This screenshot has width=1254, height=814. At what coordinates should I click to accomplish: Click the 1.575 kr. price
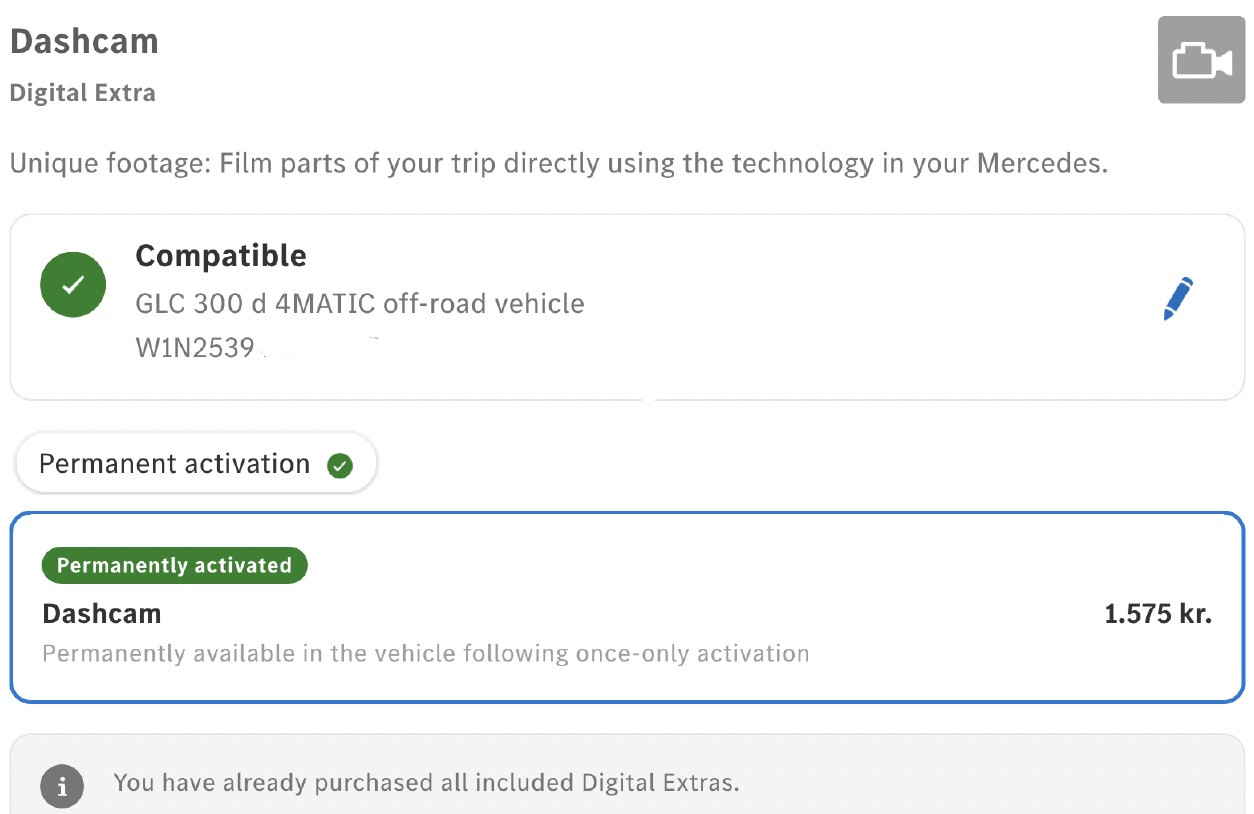click(x=1158, y=614)
